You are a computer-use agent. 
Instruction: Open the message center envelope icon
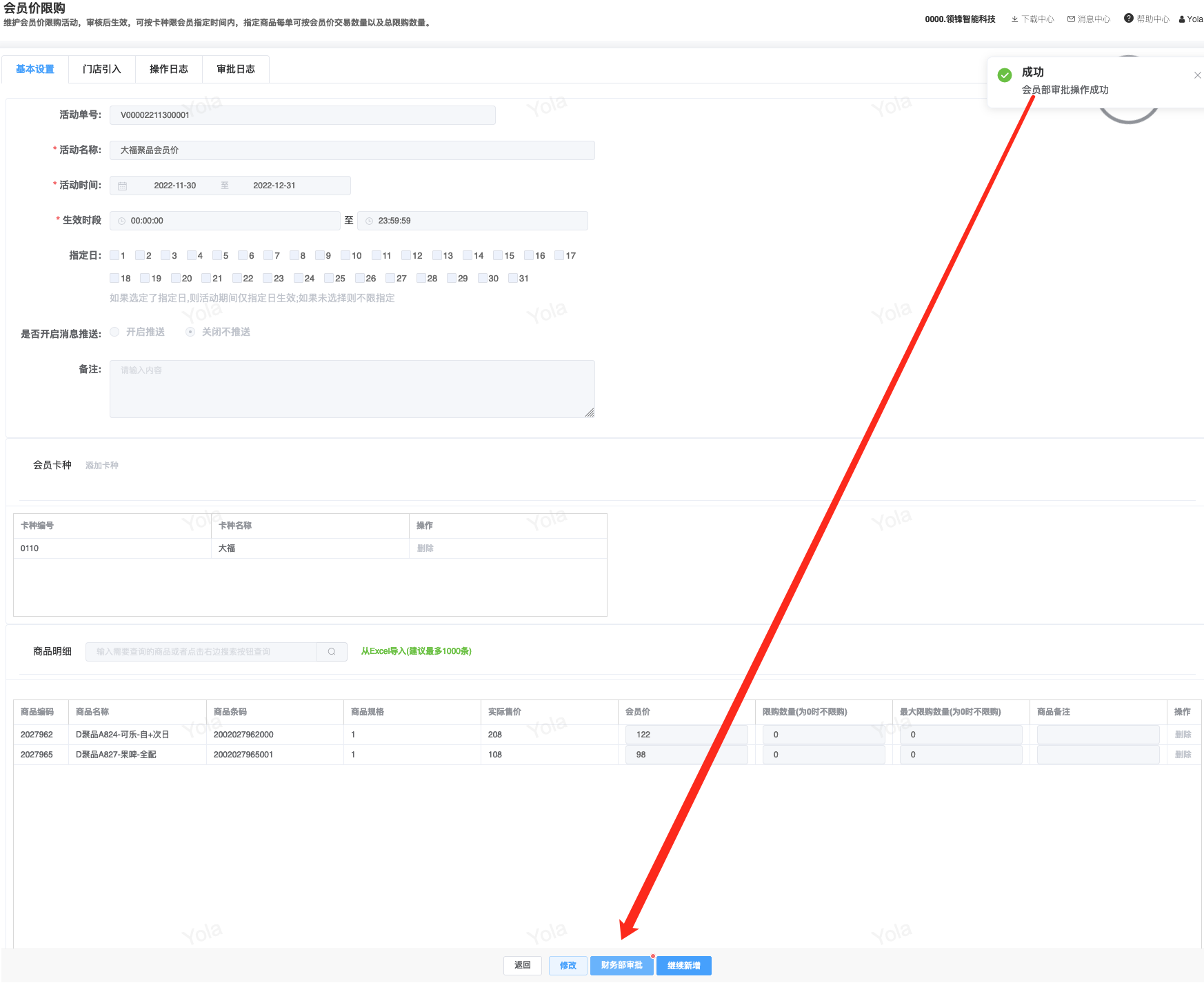tap(1071, 19)
